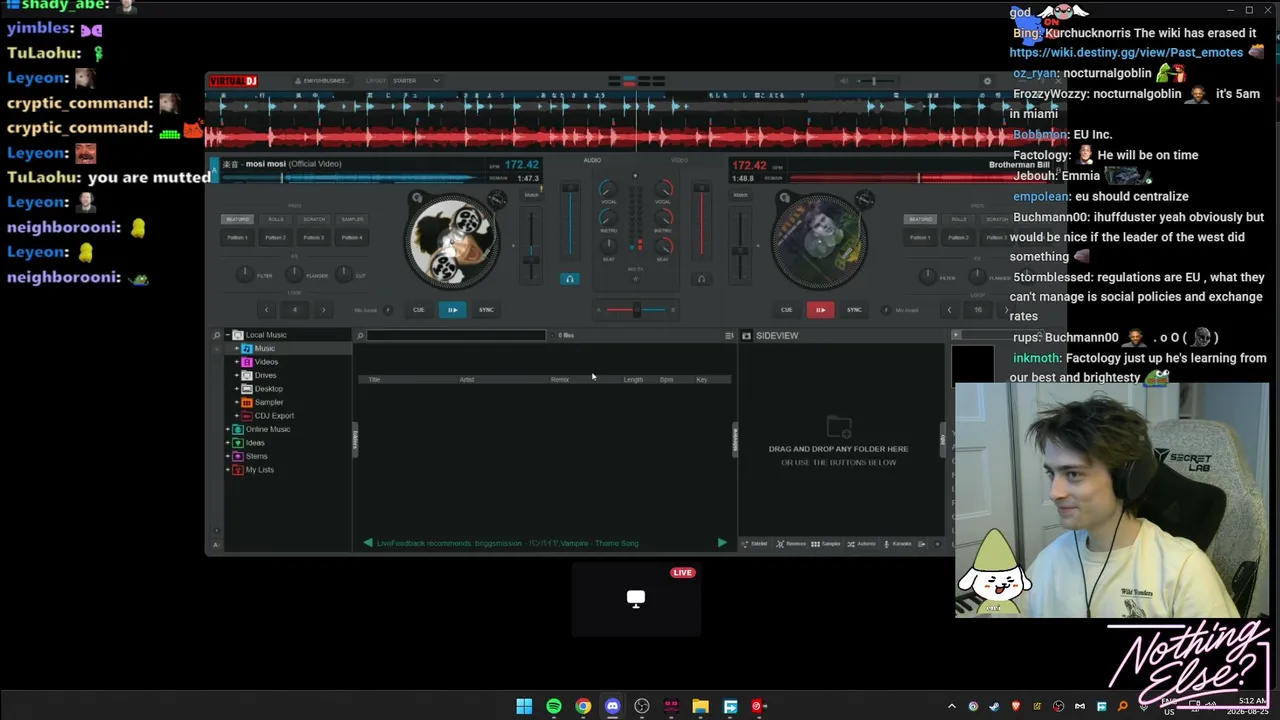Click the browser search magnifier icon
Viewport: 1280px width, 720px height.
(x=360, y=335)
